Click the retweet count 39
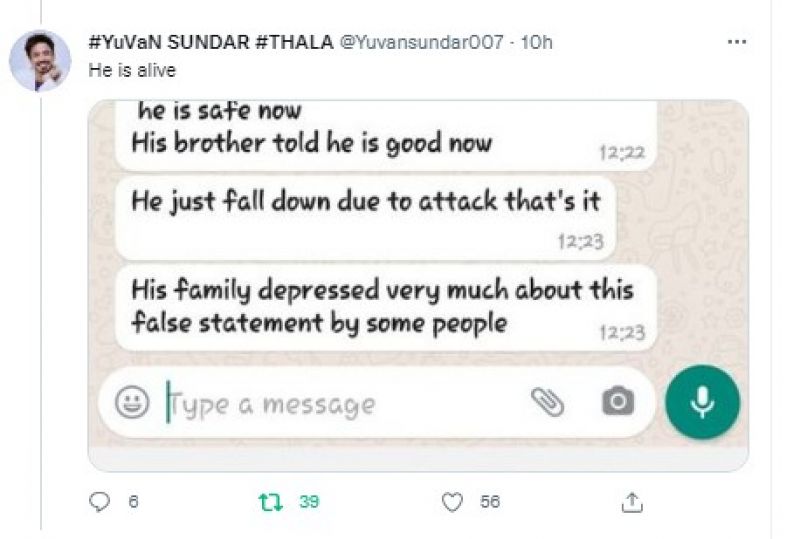800x539 pixels. point(309,502)
